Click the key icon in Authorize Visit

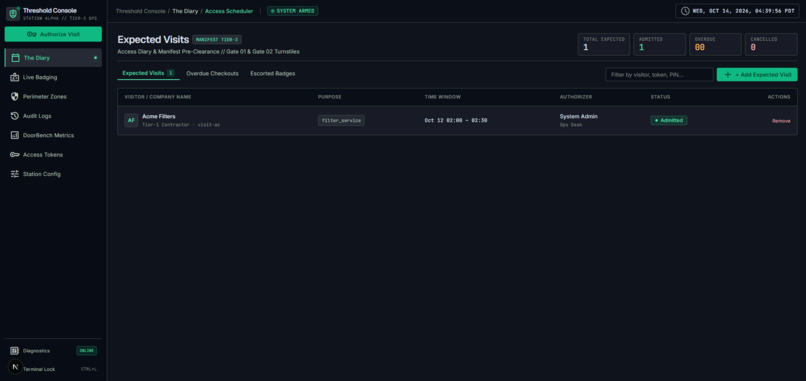tap(32, 34)
